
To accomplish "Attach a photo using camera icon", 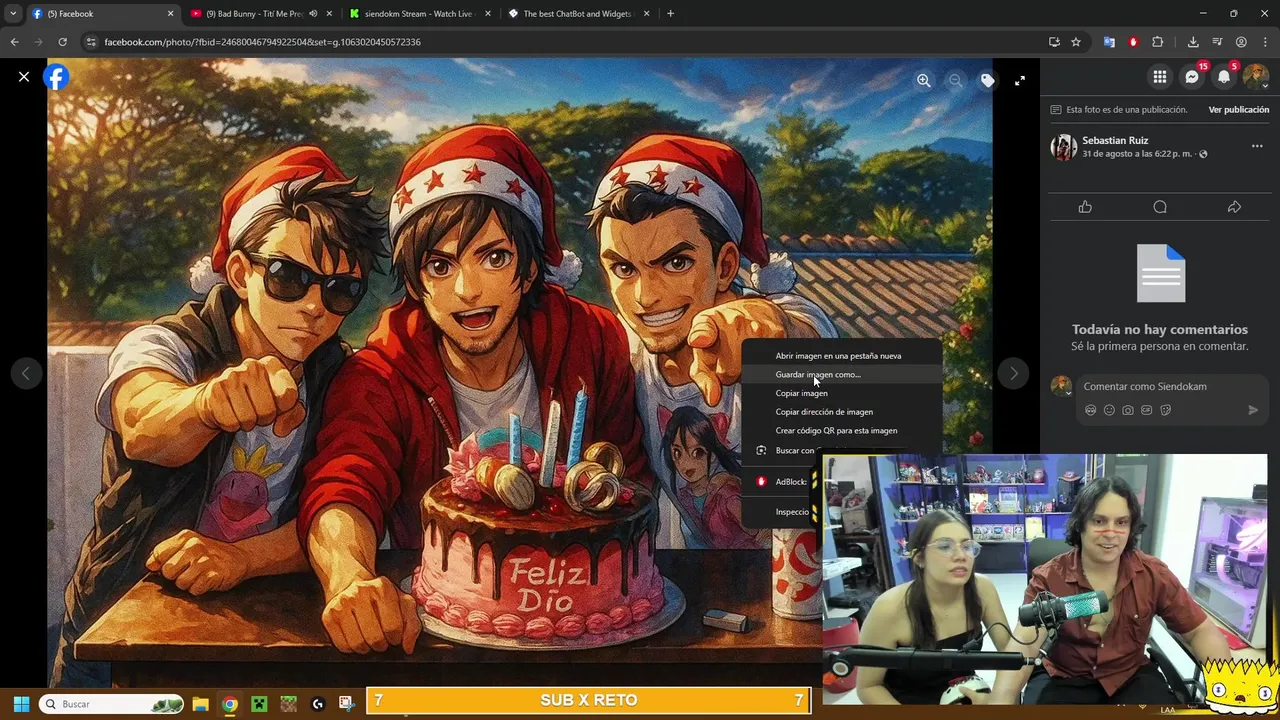I will (1128, 410).
